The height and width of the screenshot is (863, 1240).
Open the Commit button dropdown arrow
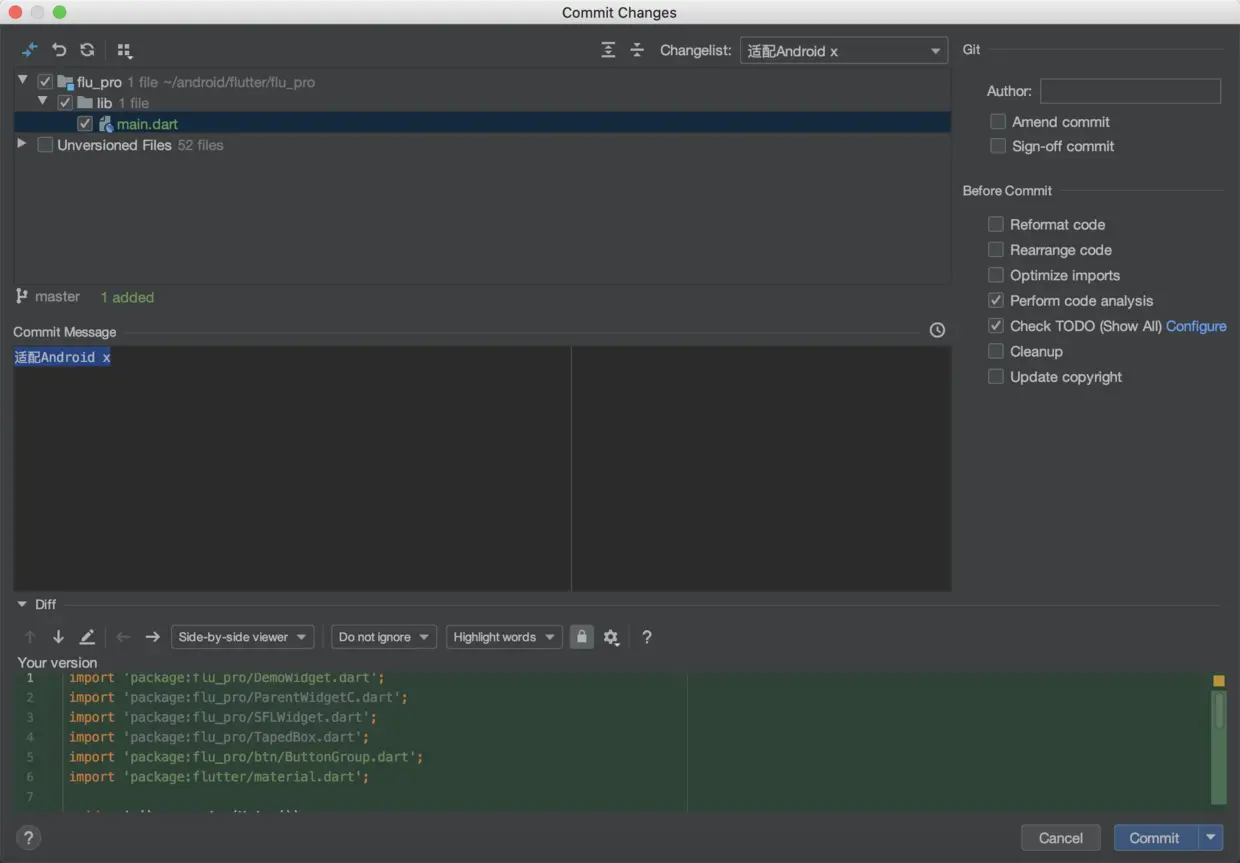[1212, 838]
